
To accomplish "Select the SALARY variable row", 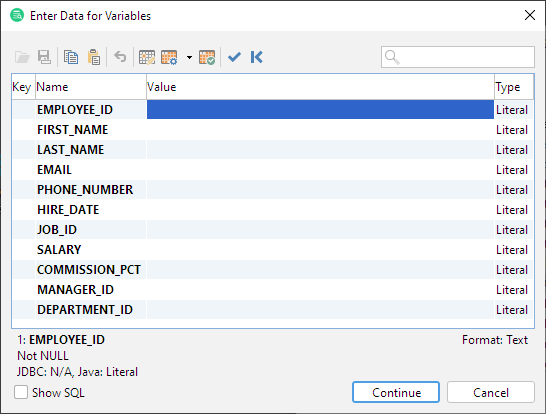I will pyautogui.click(x=273, y=250).
